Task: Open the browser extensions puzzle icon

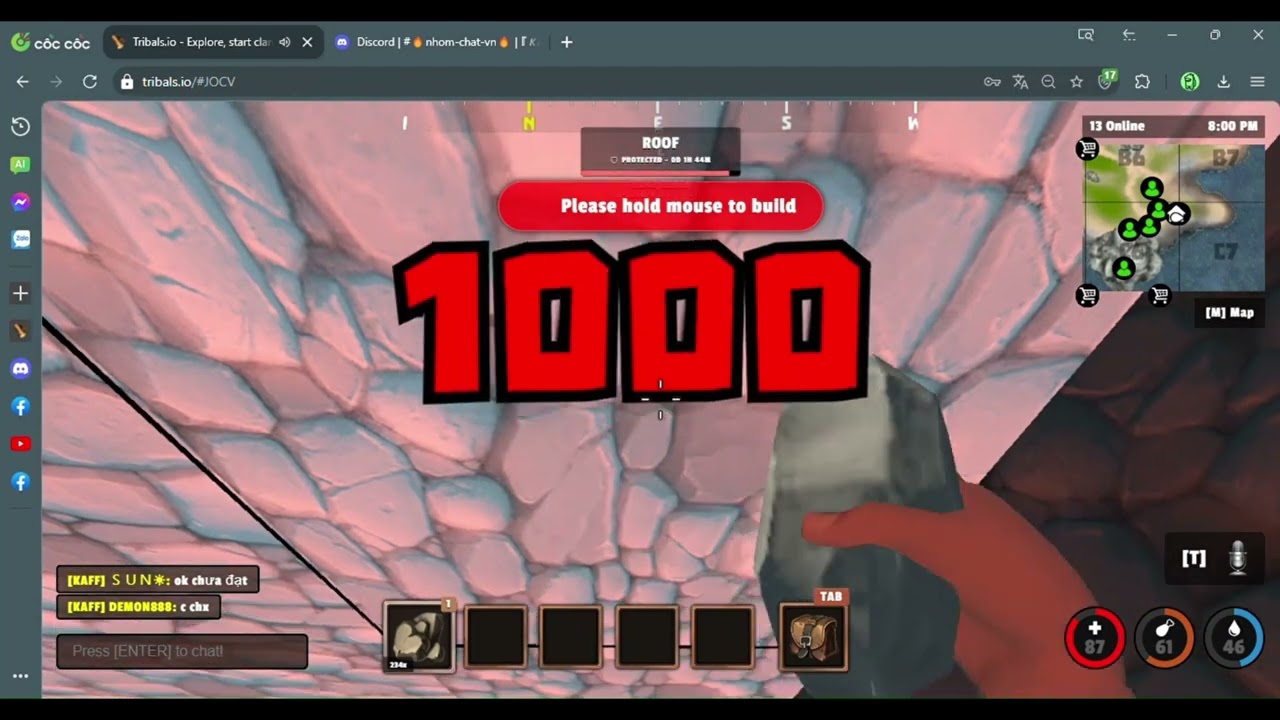Action: [x=1142, y=82]
